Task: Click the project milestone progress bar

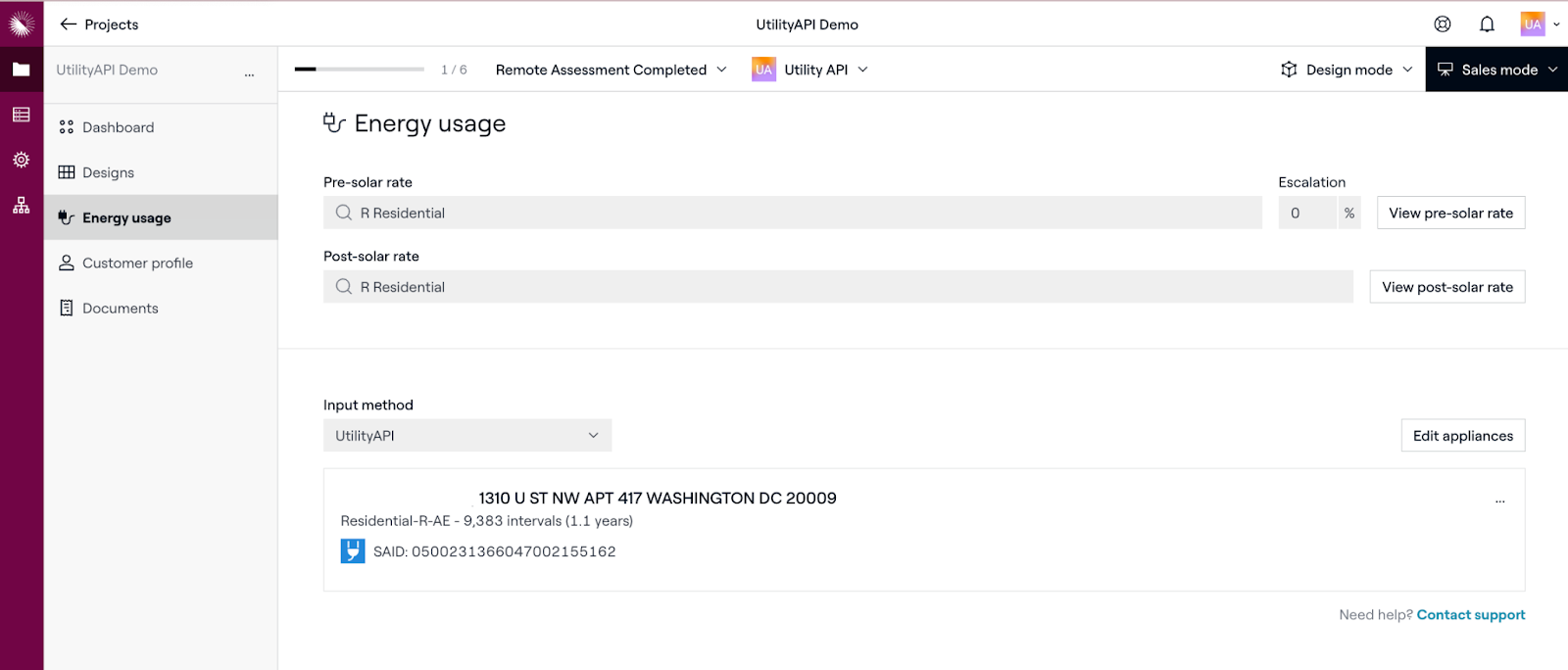Action: coord(360,70)
